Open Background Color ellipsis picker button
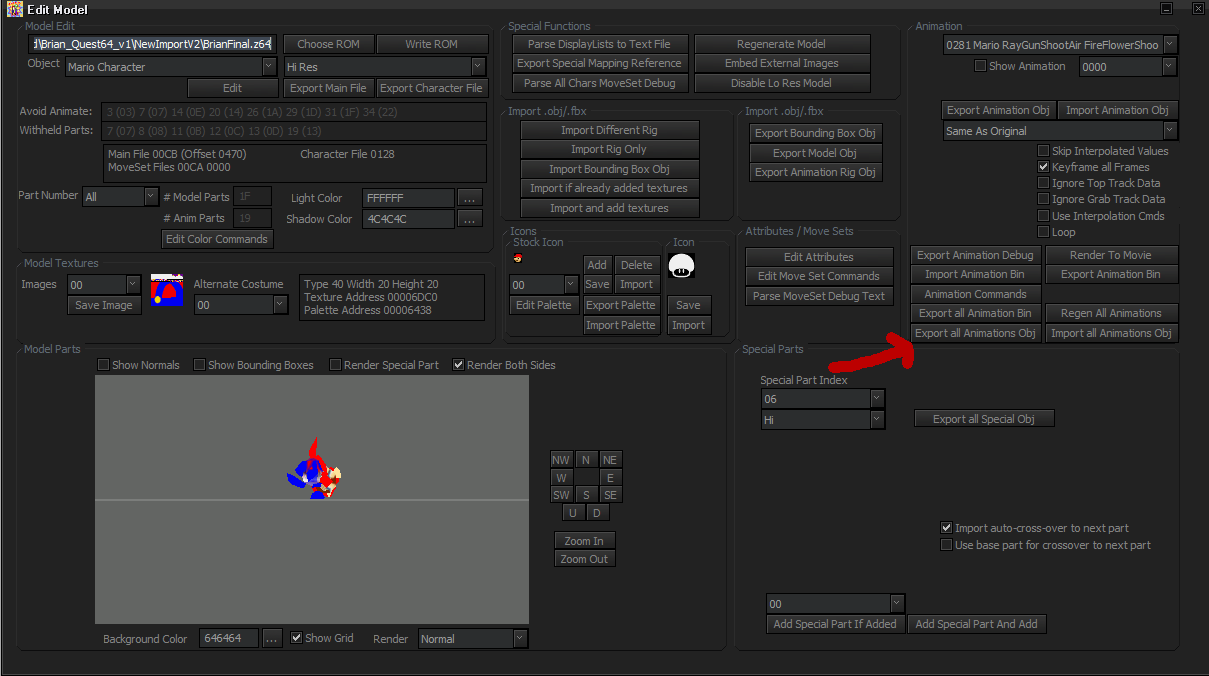 tap(272, 638)
